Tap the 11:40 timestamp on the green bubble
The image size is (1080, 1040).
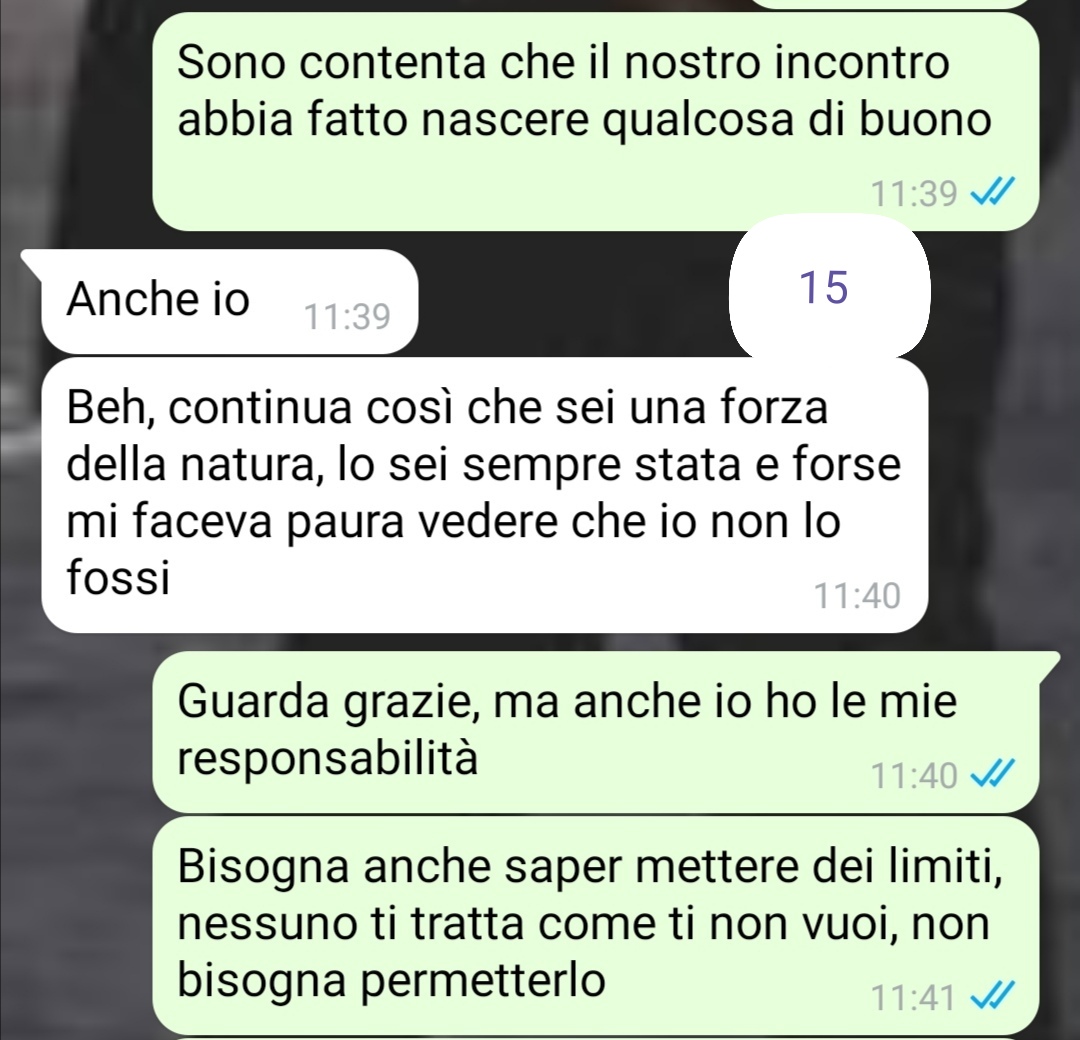click(914, 776)
